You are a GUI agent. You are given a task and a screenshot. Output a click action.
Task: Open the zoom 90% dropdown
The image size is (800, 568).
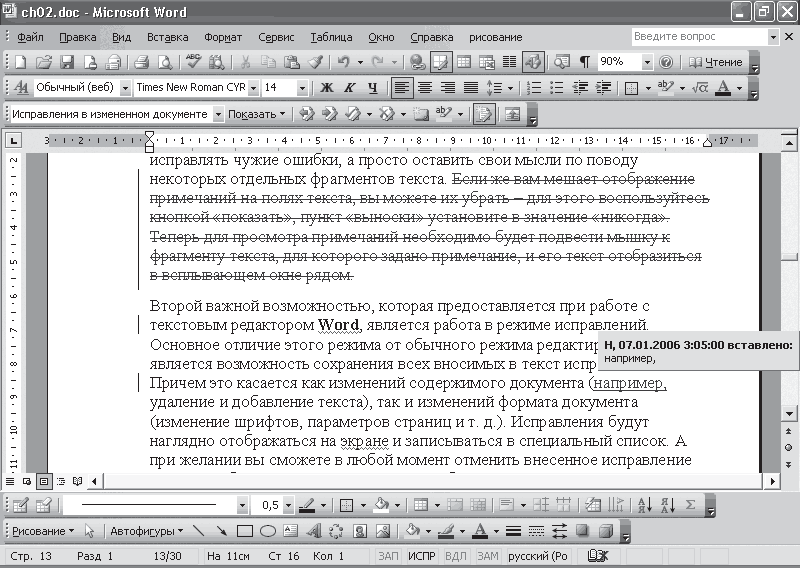[648, 62]
